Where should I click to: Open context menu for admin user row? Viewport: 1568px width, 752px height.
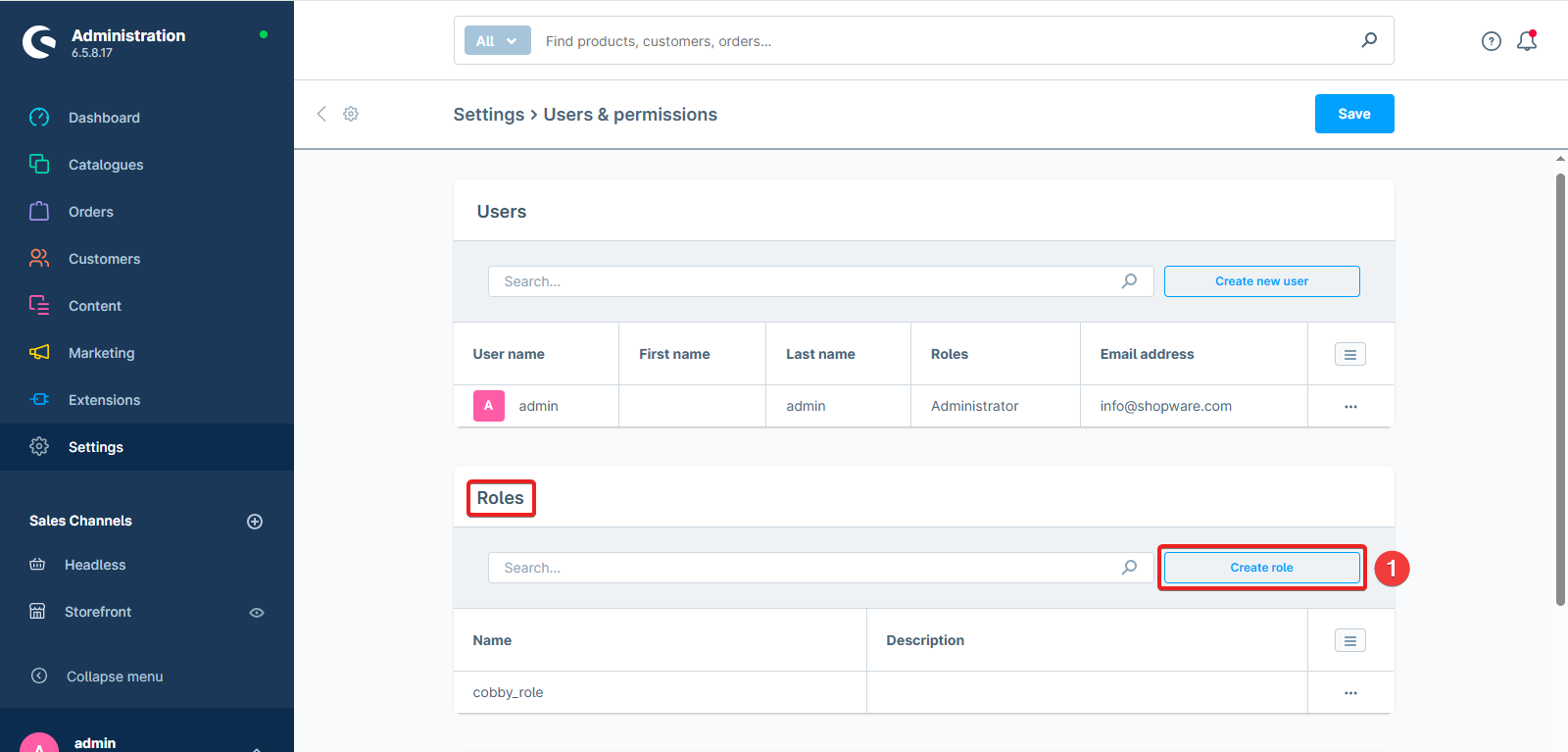point(1350,407)
